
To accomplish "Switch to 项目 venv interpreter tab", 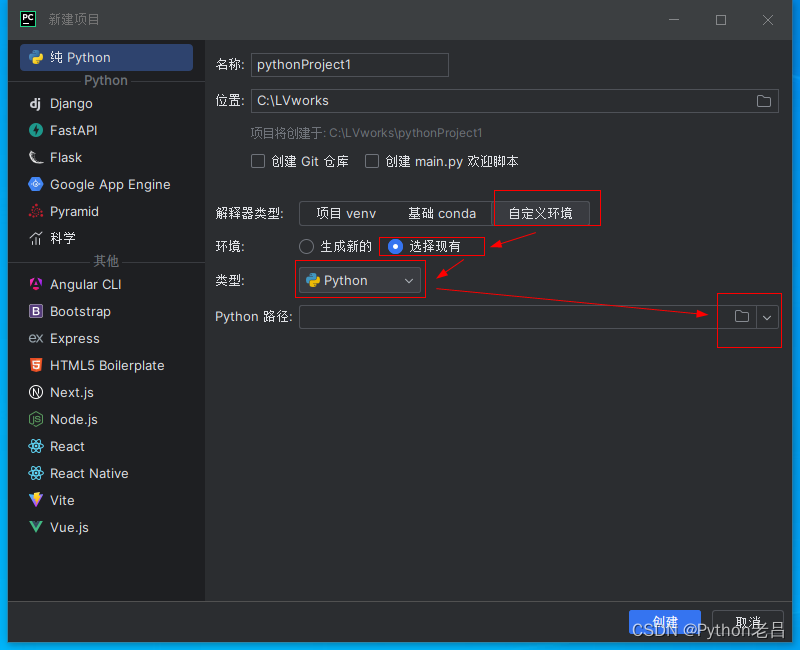I will [x=346, y=213].
